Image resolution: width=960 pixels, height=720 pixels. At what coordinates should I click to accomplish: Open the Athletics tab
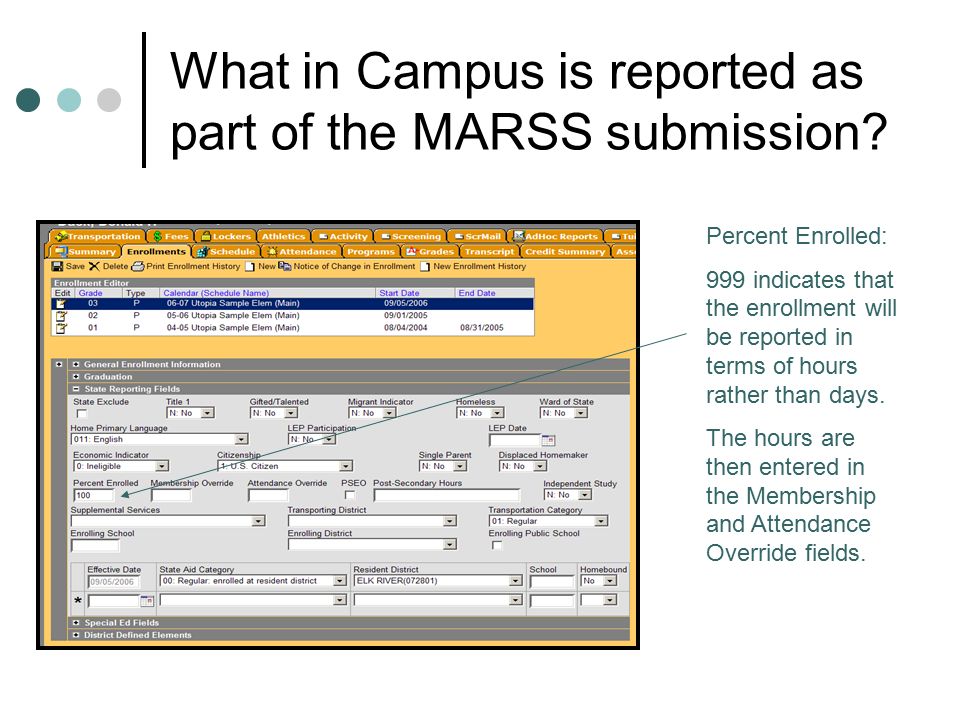pyautogui.click(x=283, y=236)
